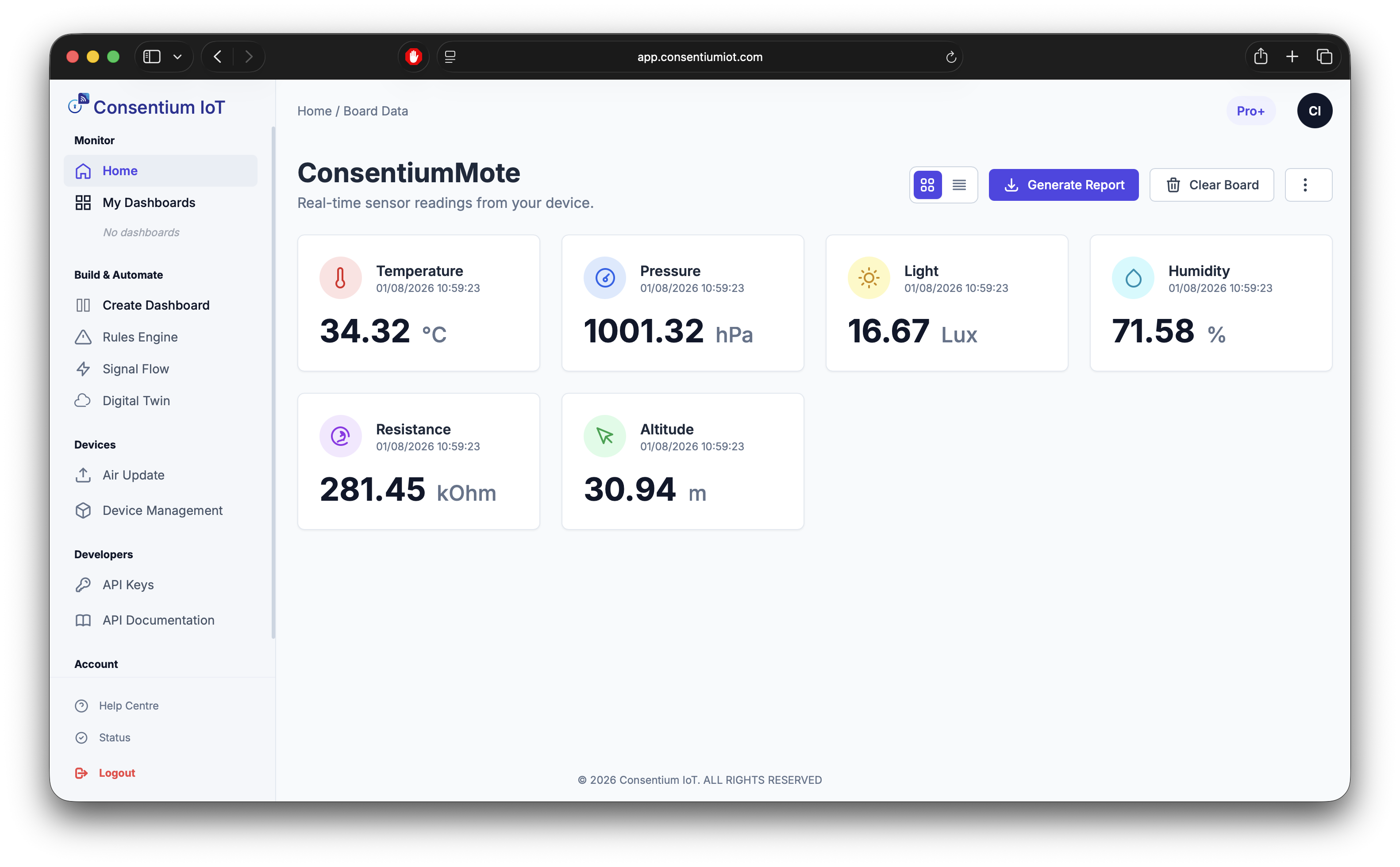This screenshot has height=867, width=1400.
Task: Open Digital Twin page
Action: (160, 401)
